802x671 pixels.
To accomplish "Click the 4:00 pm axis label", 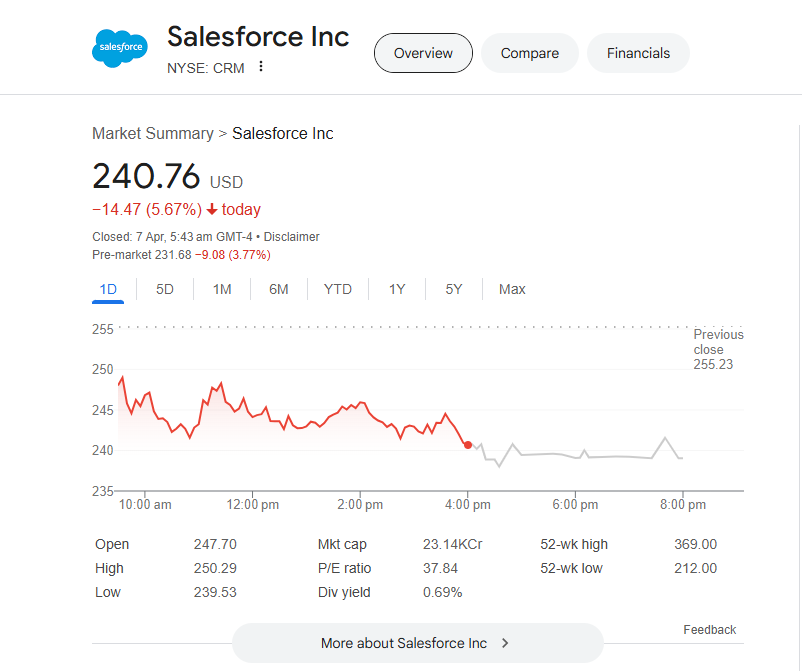I will pos(467,505).
